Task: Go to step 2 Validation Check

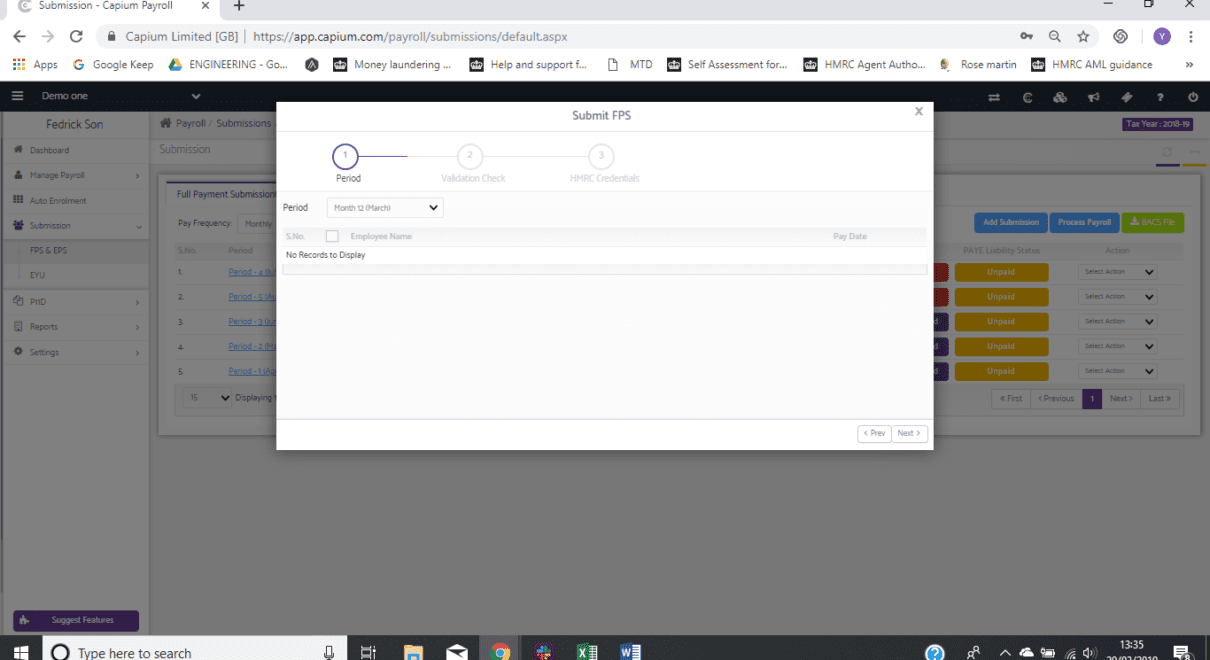Action: (x=469, y=157)
